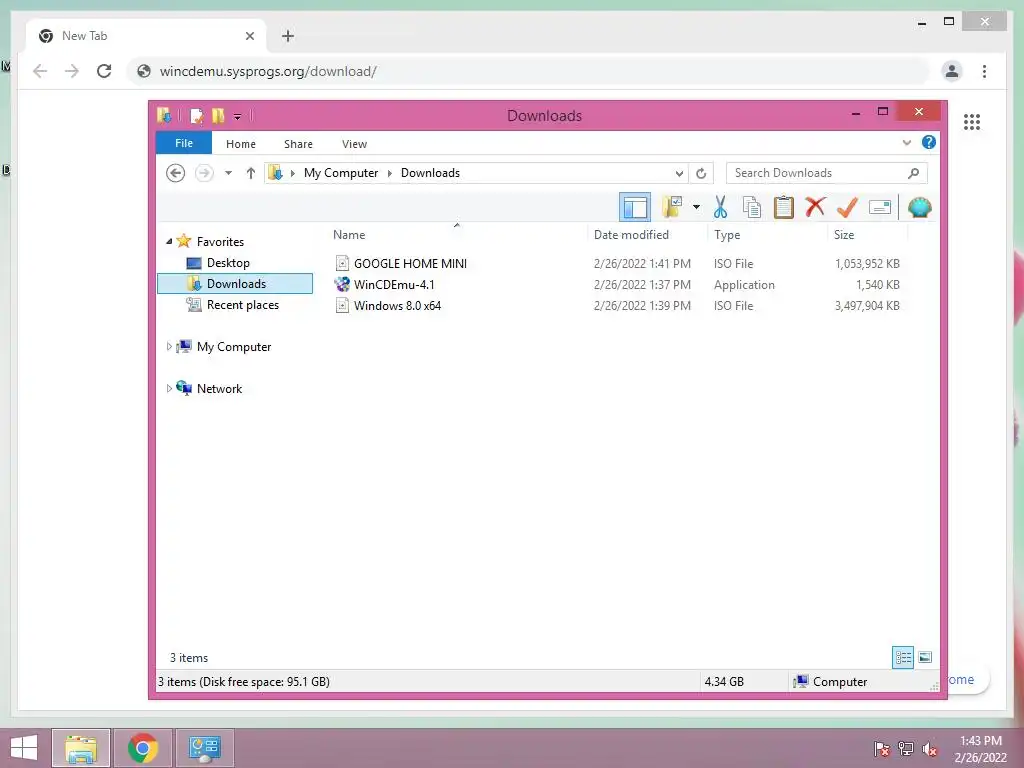1024x768 pixels.
Task: Select My Computer in navigation pane
Action: pyautogui.click(x=234, y=347)
